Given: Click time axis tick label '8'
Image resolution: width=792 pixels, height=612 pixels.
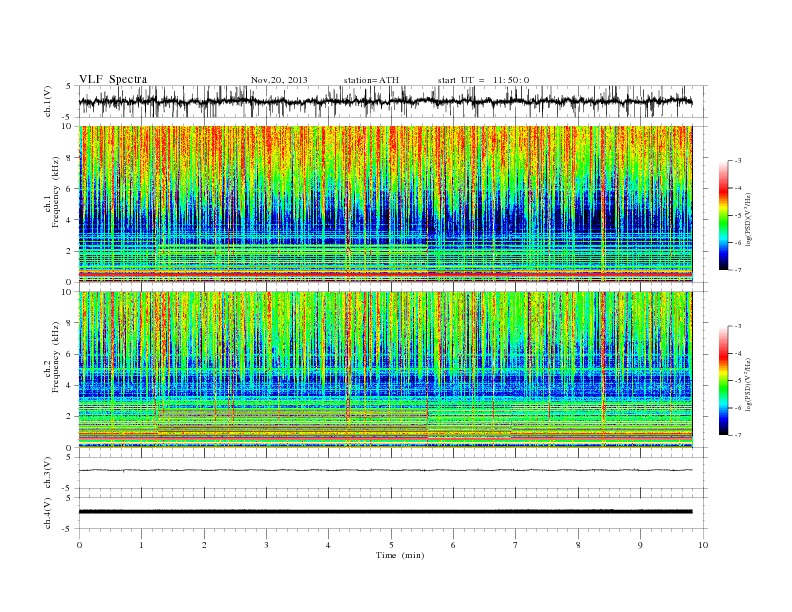Looking at the screenshot, I should [578, 545].
